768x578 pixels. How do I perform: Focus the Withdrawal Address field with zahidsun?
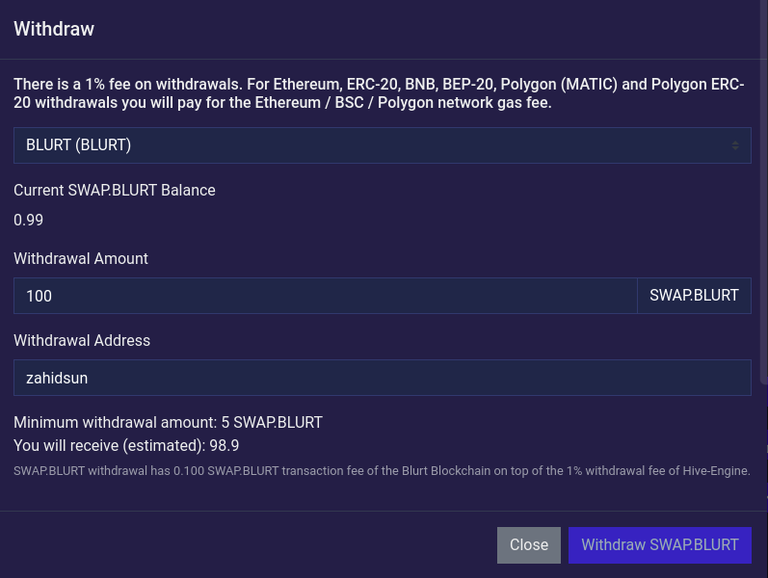point(382,378)
